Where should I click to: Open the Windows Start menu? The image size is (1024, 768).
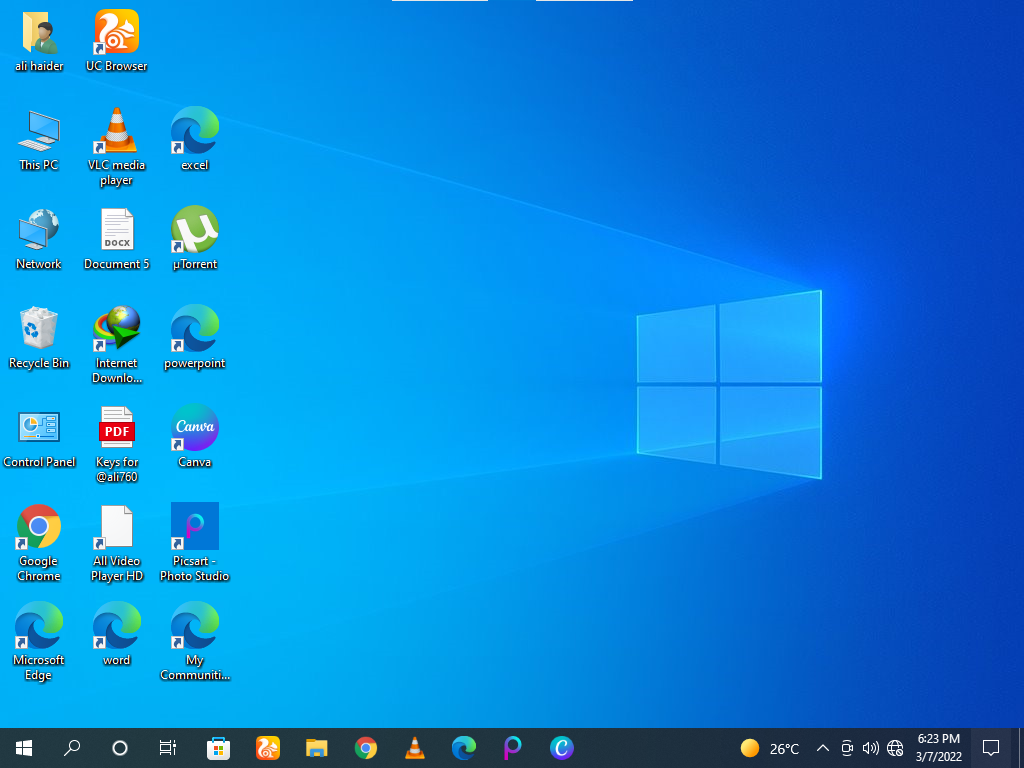pyautogui.click(x=24, y=748)
